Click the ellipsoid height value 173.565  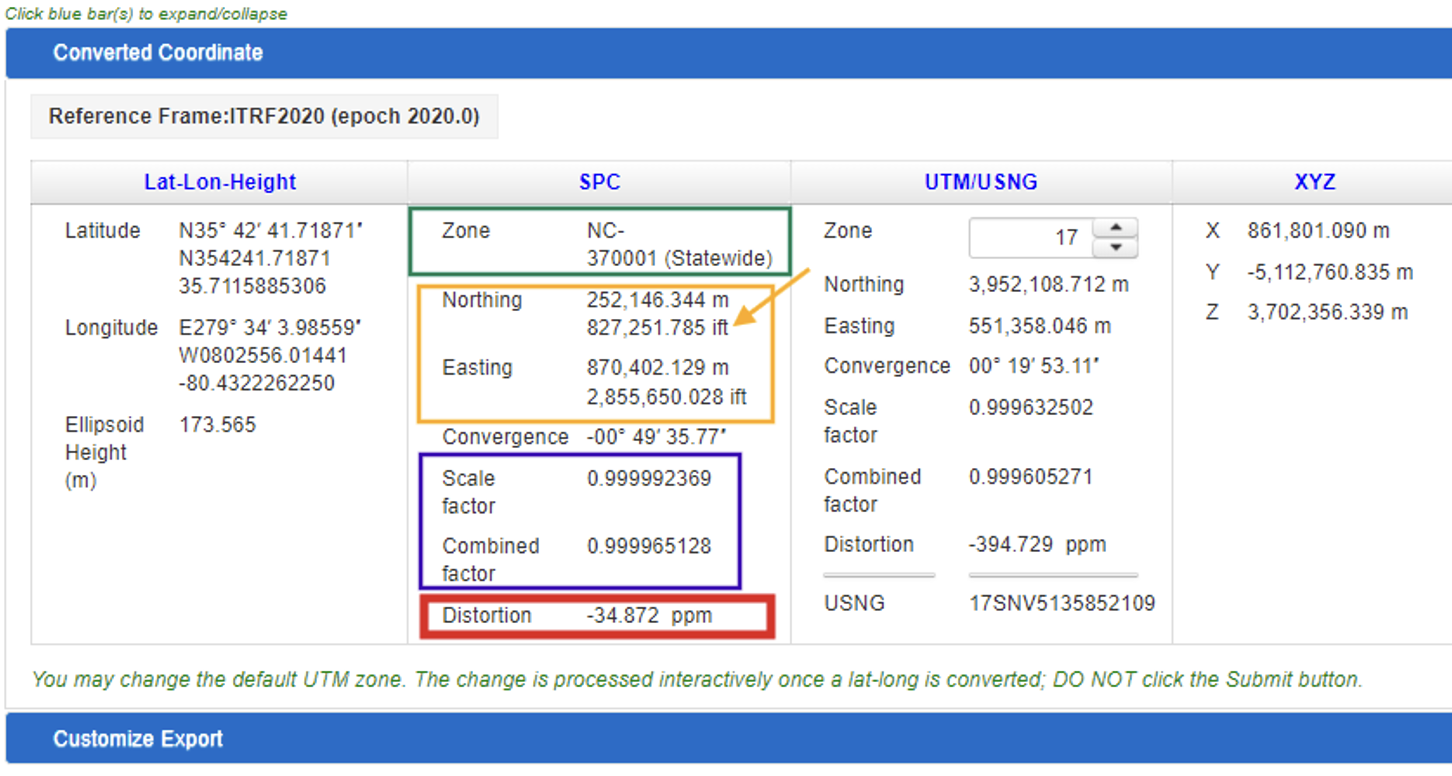(217, 425)
